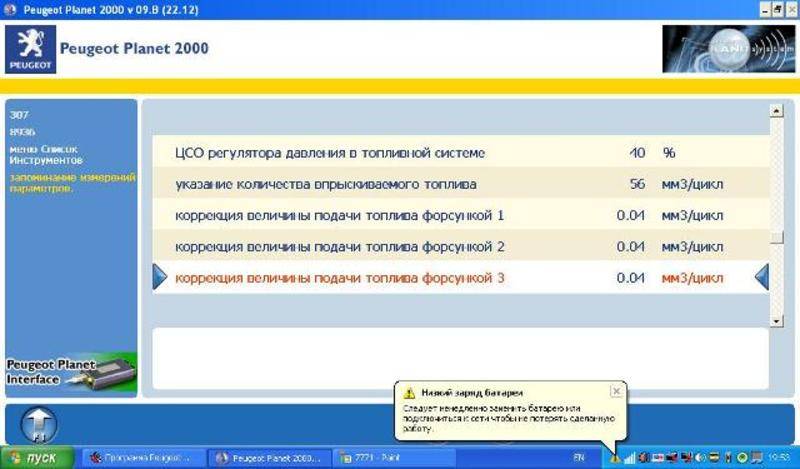Click the EN language indicator in taskbar
The height and width of the screenshot is (469, 800).
click(x=577, y=458)
